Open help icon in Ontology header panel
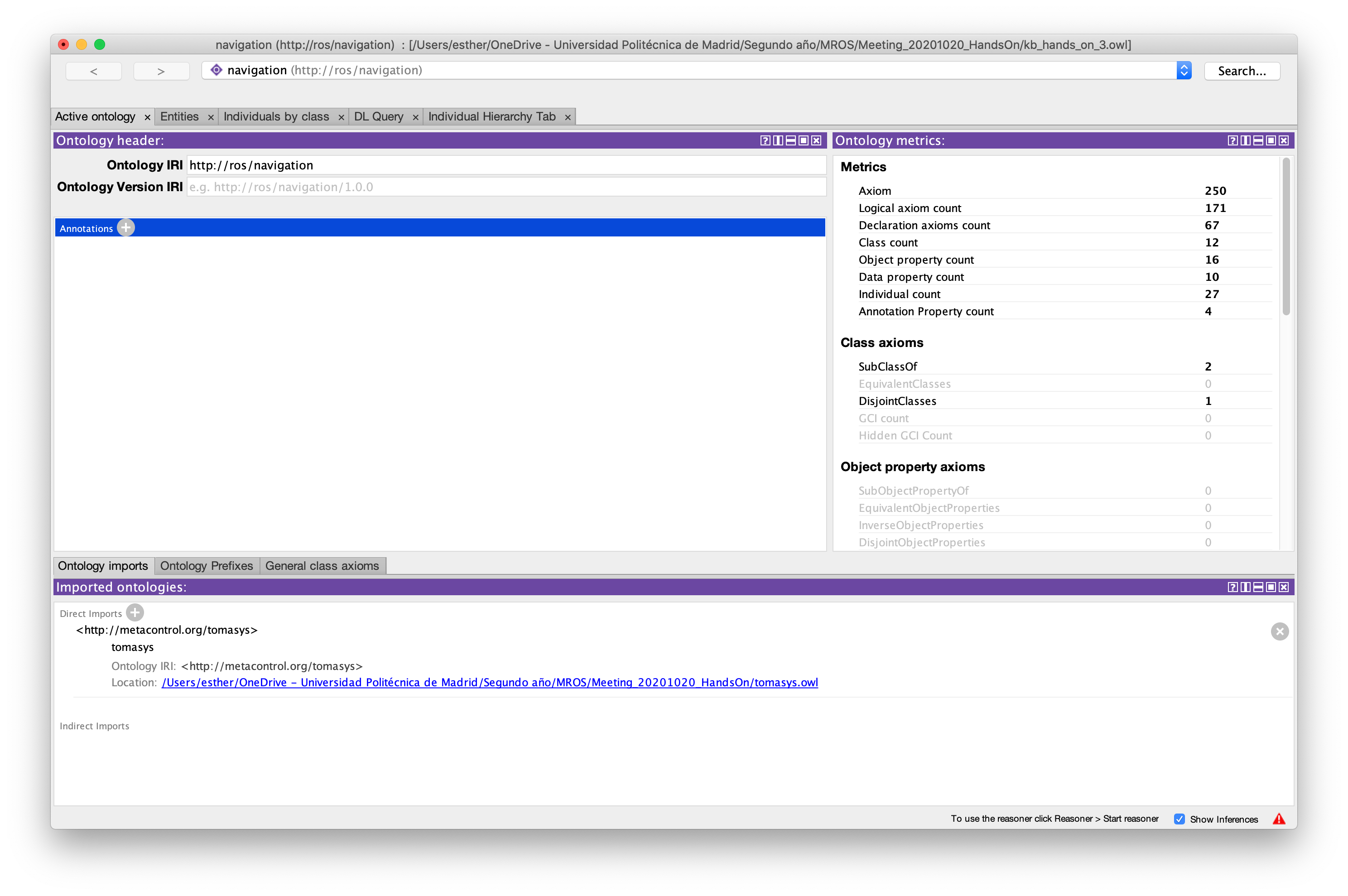Viewport: 1348px width, 896px height. [x=765, y=140]
